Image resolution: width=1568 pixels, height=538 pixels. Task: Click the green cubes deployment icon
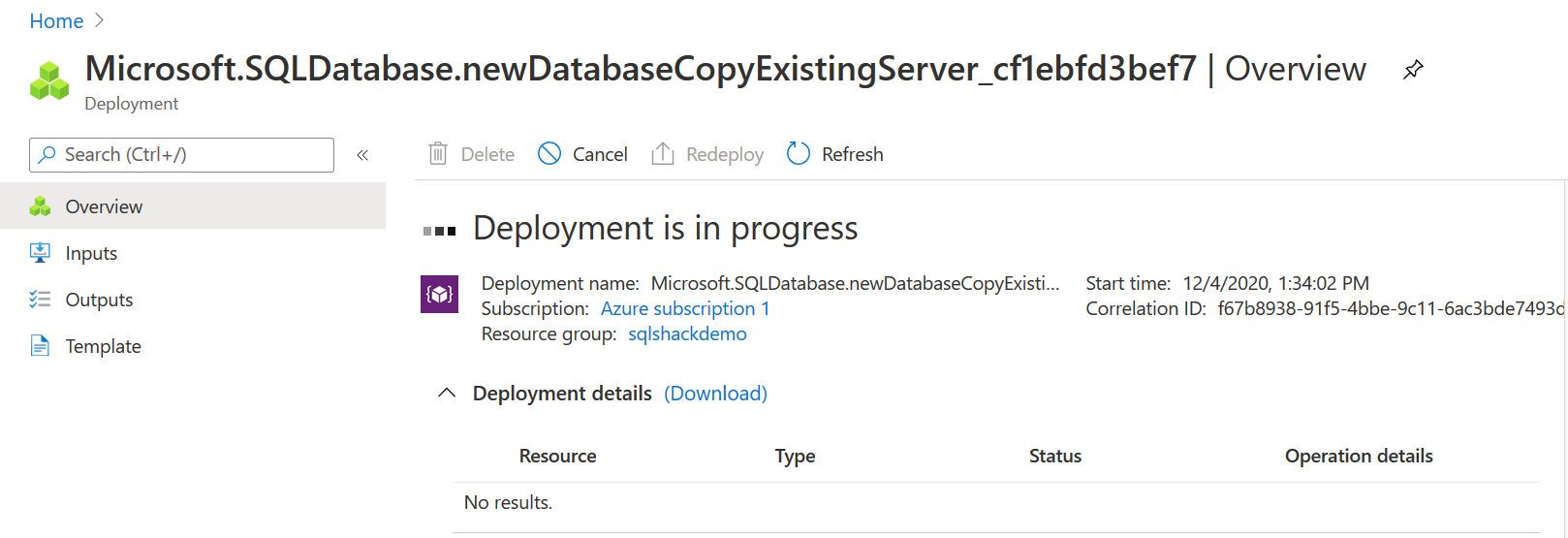49,80
